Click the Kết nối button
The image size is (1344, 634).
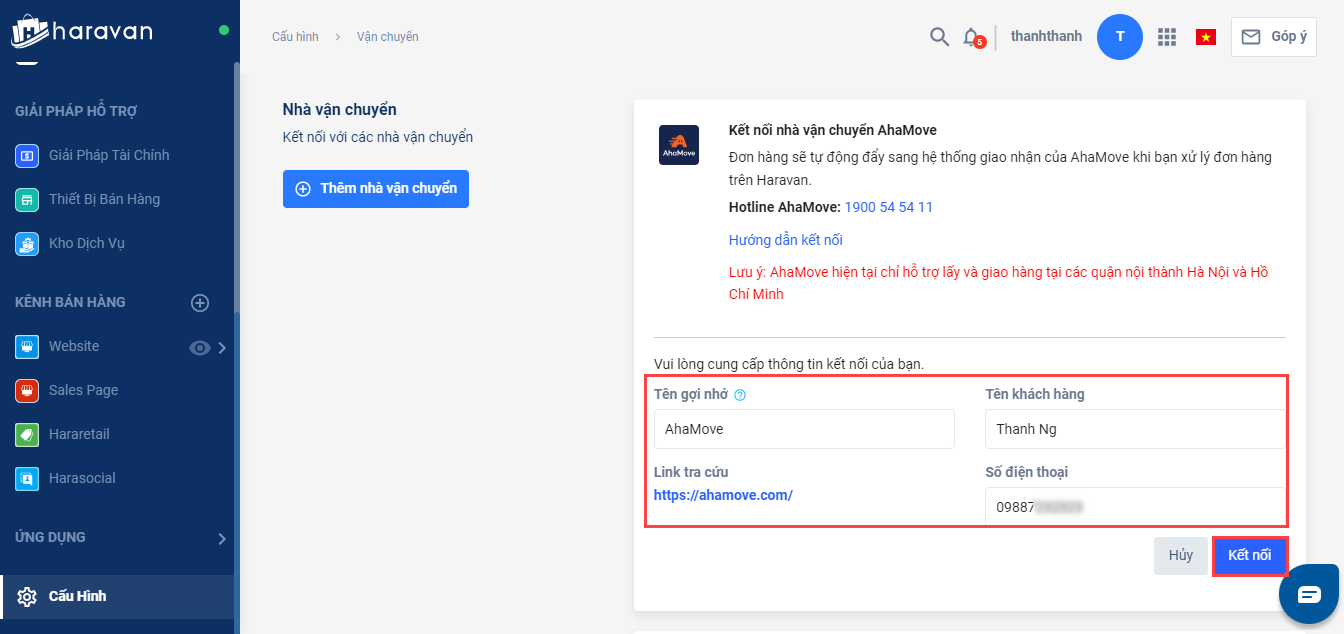[x=1250, y=556]
